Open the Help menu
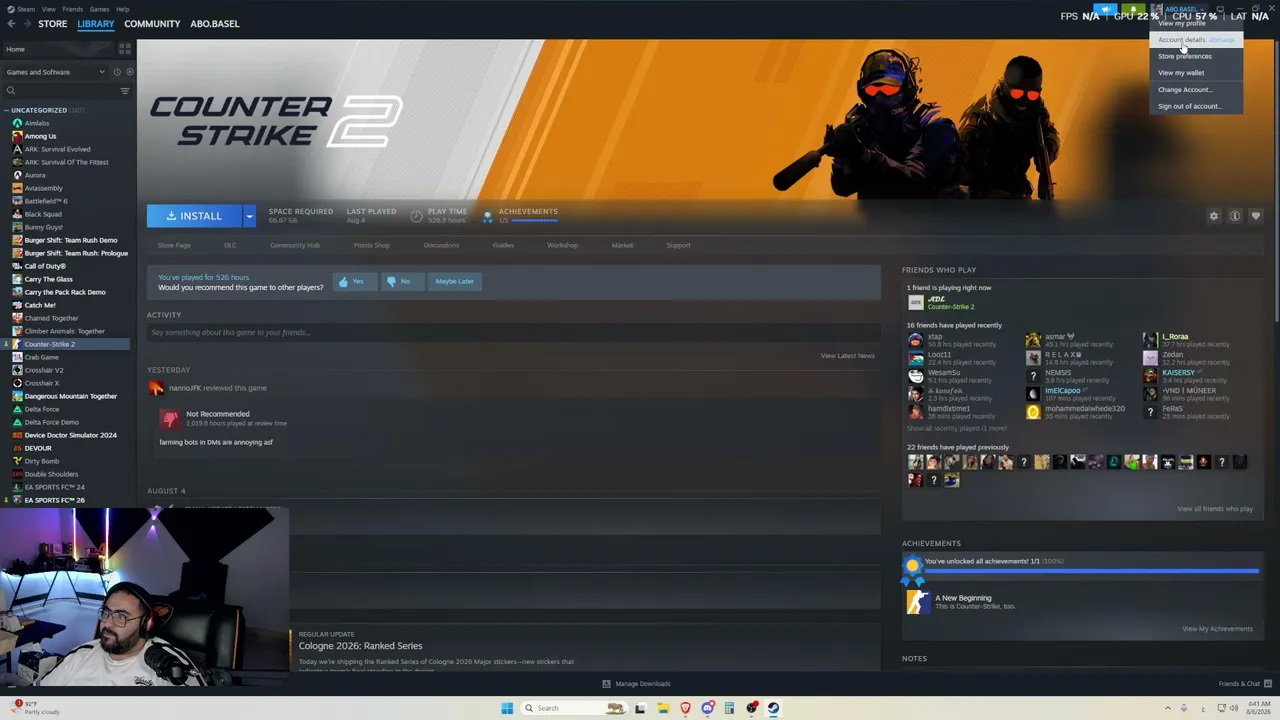The image size is (1280, 720). pos(122,9)
